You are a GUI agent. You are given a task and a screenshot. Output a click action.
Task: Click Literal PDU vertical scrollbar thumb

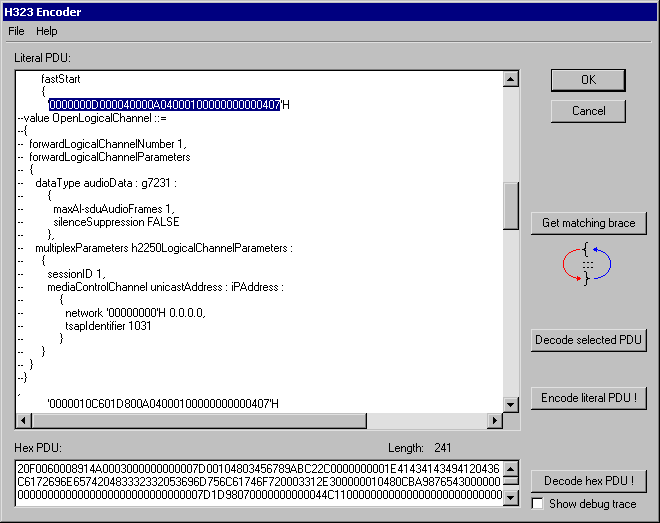[511, 206]
